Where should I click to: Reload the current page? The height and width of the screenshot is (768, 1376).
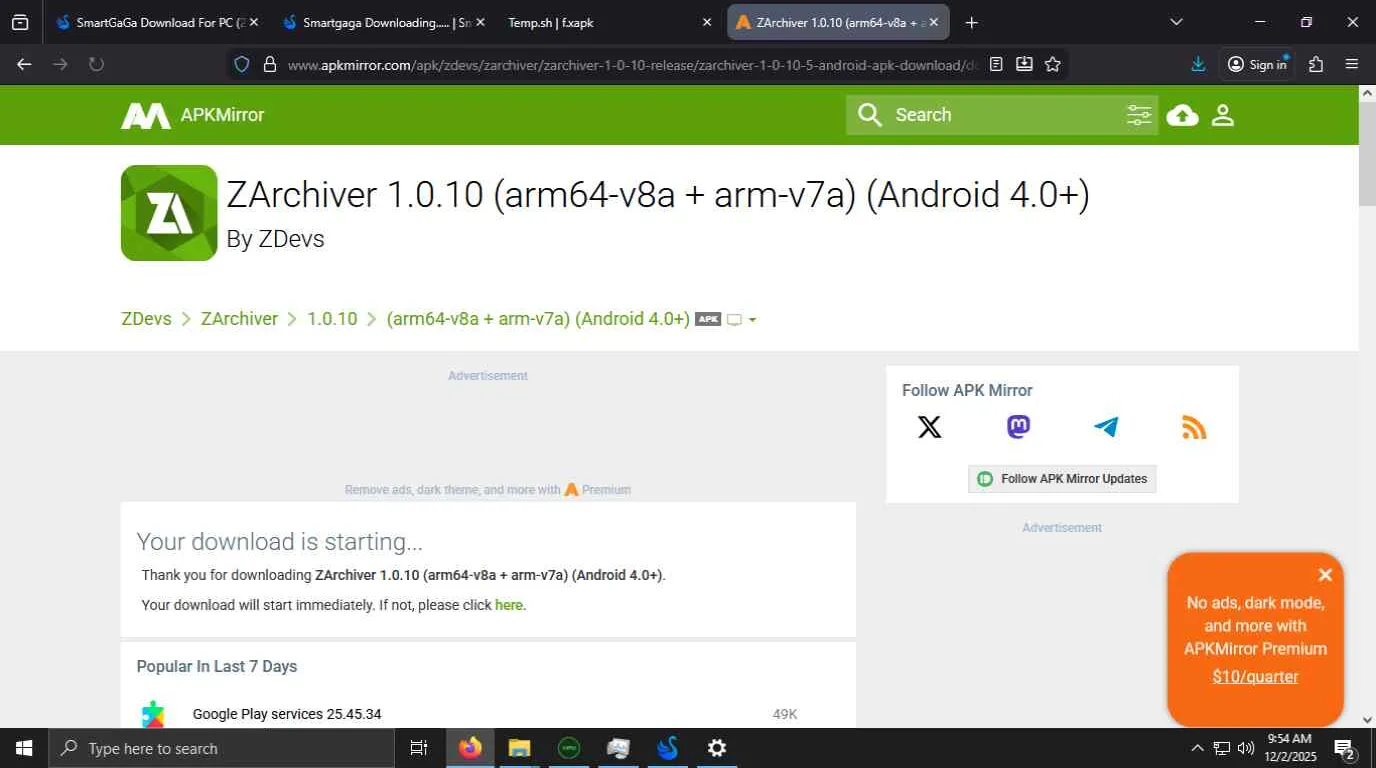[x=96, y=64]
